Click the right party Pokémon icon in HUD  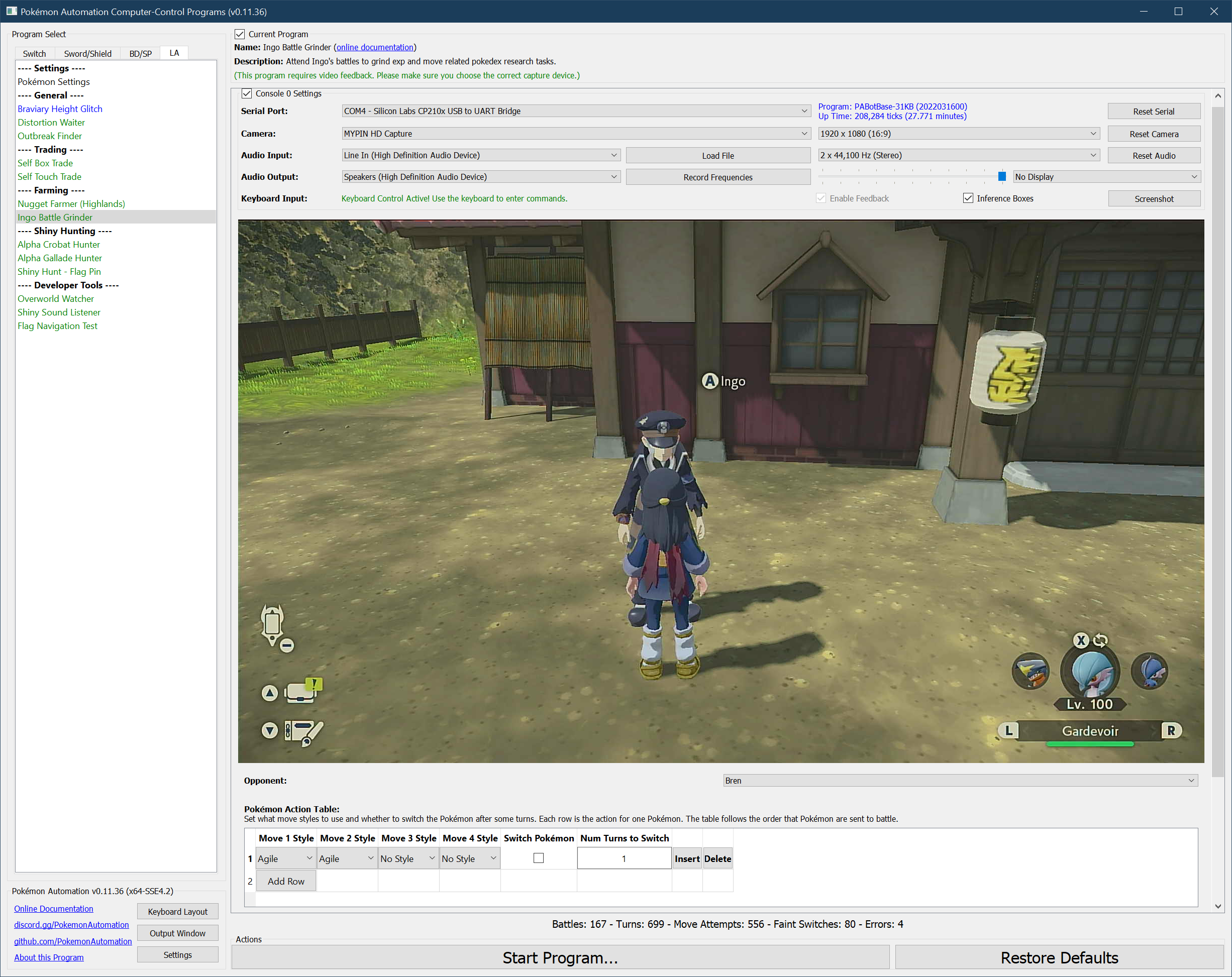coord(1150,671)
